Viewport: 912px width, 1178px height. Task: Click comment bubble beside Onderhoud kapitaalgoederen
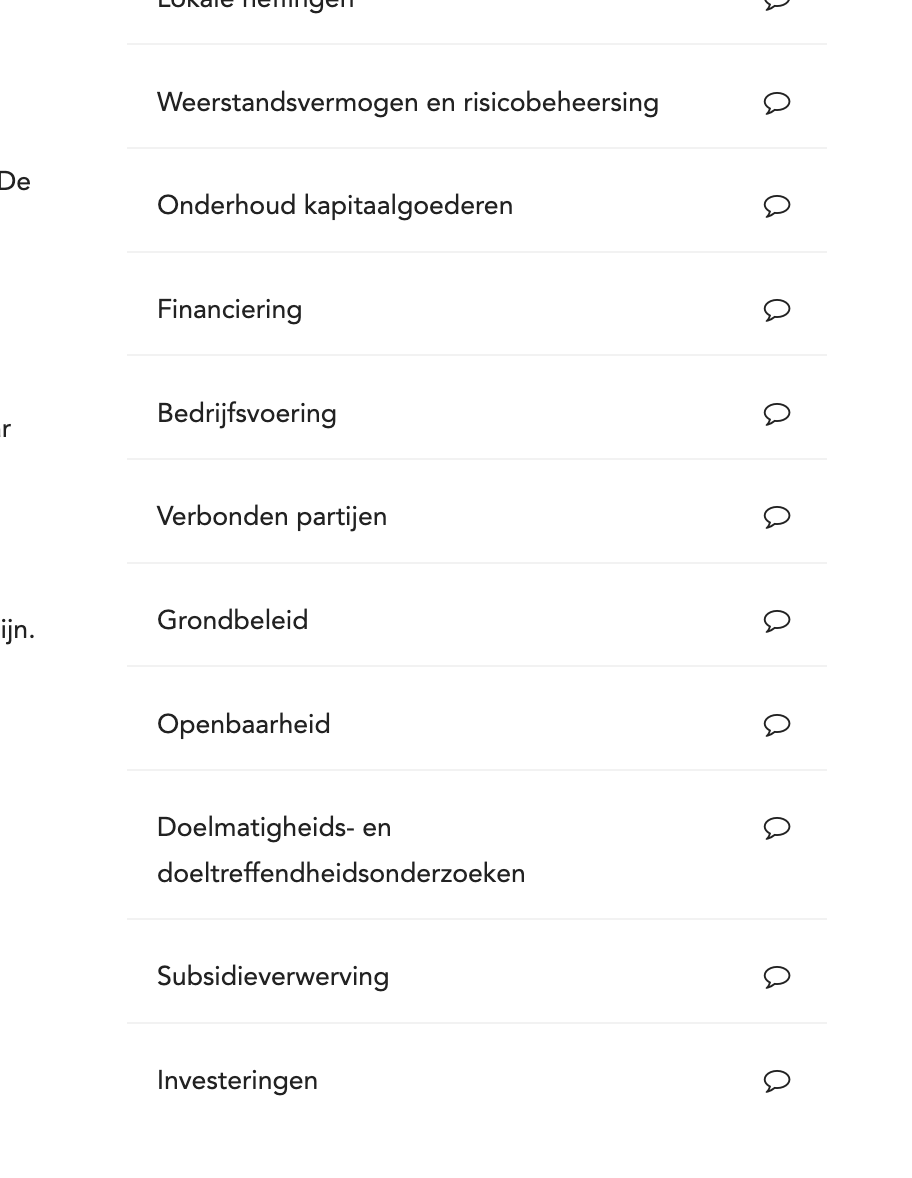pos(777,206)
